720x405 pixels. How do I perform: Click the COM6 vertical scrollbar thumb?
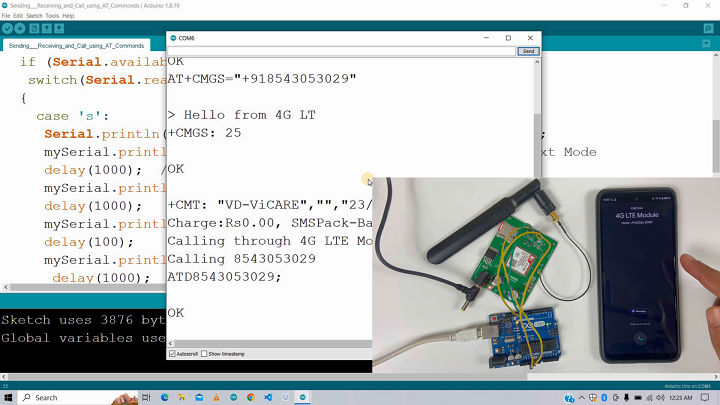(x=537, y=145)
